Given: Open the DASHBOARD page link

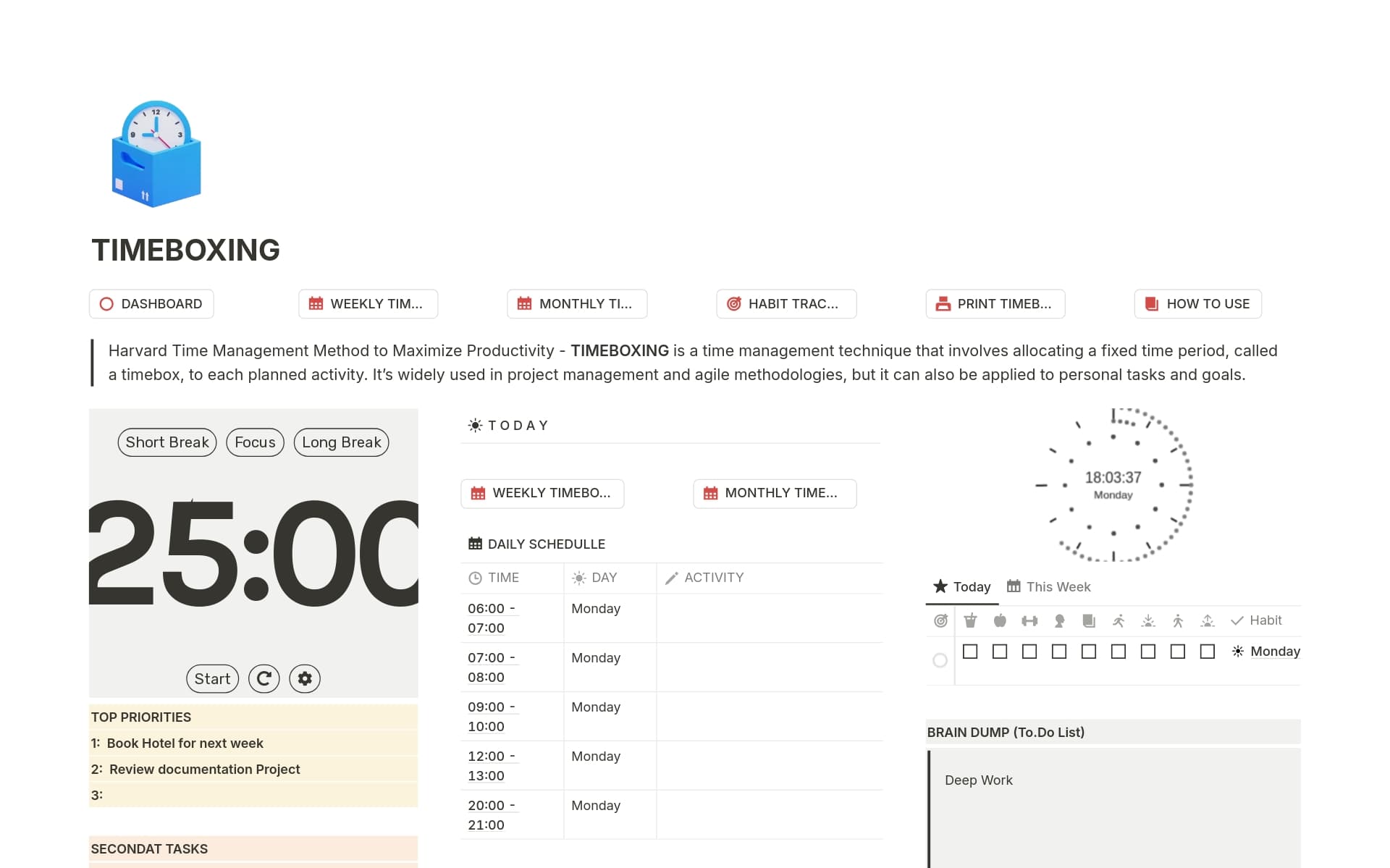Looking at the screenshot, I should coord(151,304).
